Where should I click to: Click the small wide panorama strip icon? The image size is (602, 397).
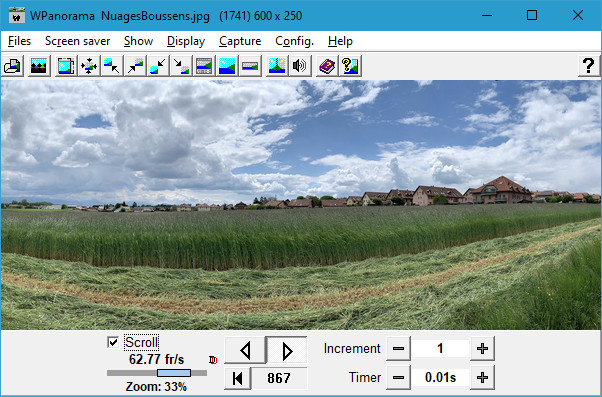(250, 66)
